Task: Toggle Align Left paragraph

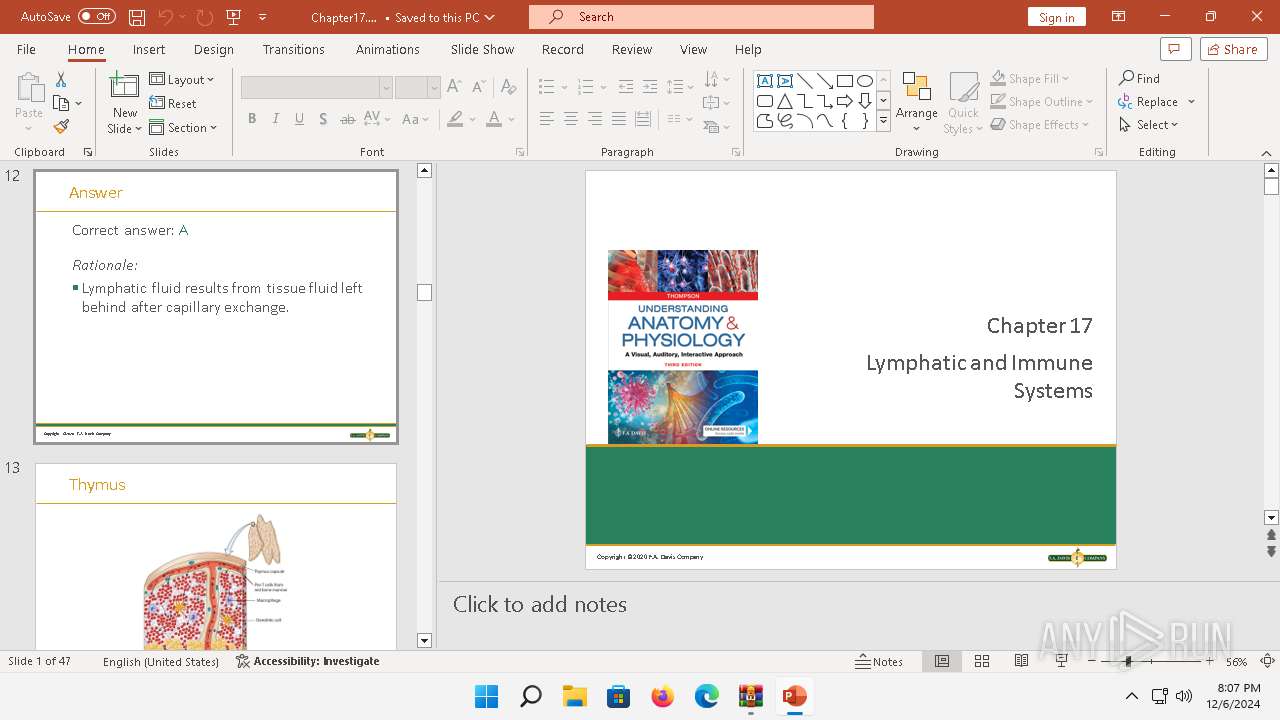Action: pos(546,119)
